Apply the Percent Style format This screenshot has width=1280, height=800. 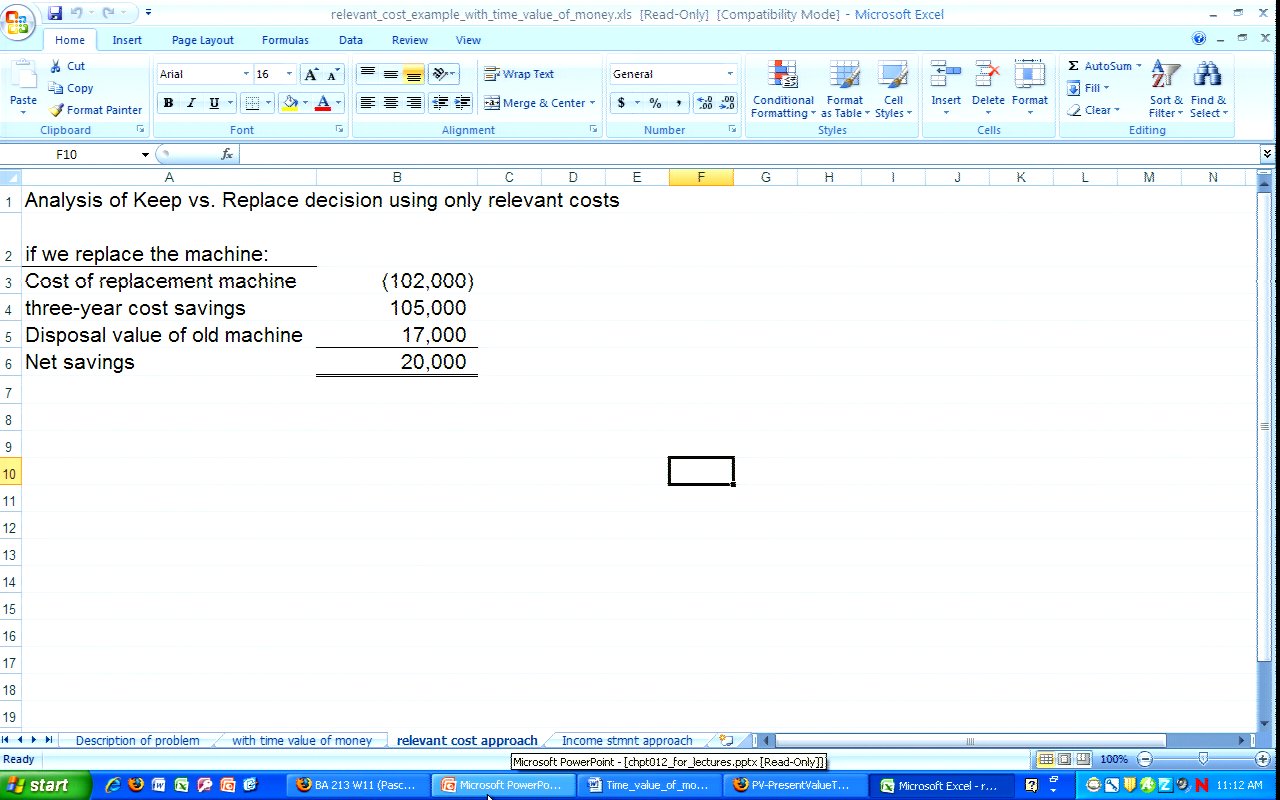point(655,103)
